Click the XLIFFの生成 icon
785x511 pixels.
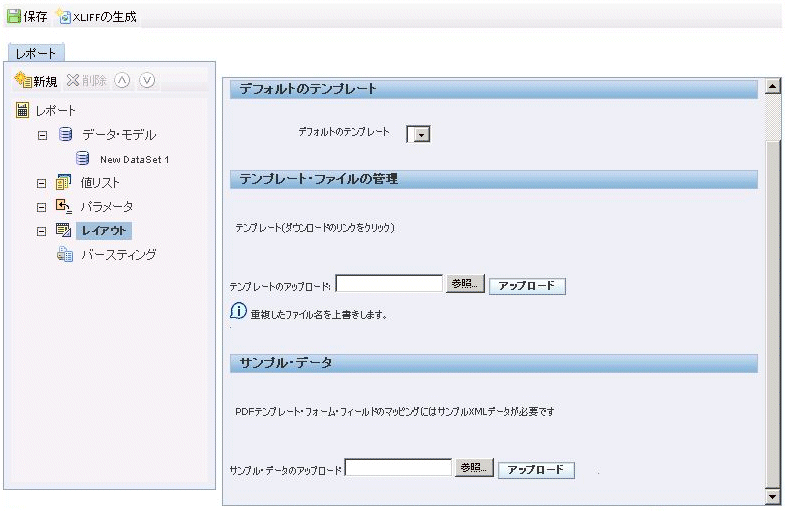click(x=64, y=16)
